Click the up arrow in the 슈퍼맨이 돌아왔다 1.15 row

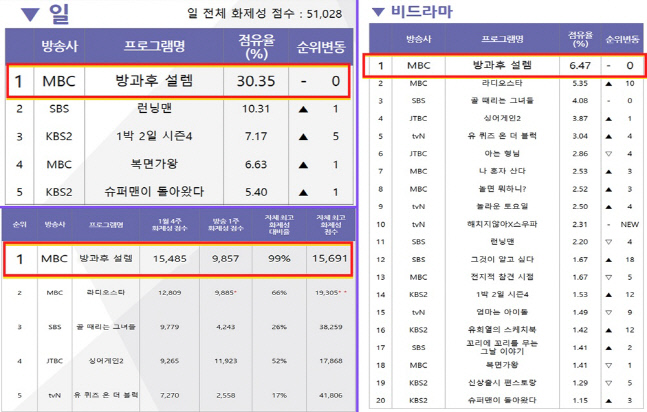tap(609, 400)
